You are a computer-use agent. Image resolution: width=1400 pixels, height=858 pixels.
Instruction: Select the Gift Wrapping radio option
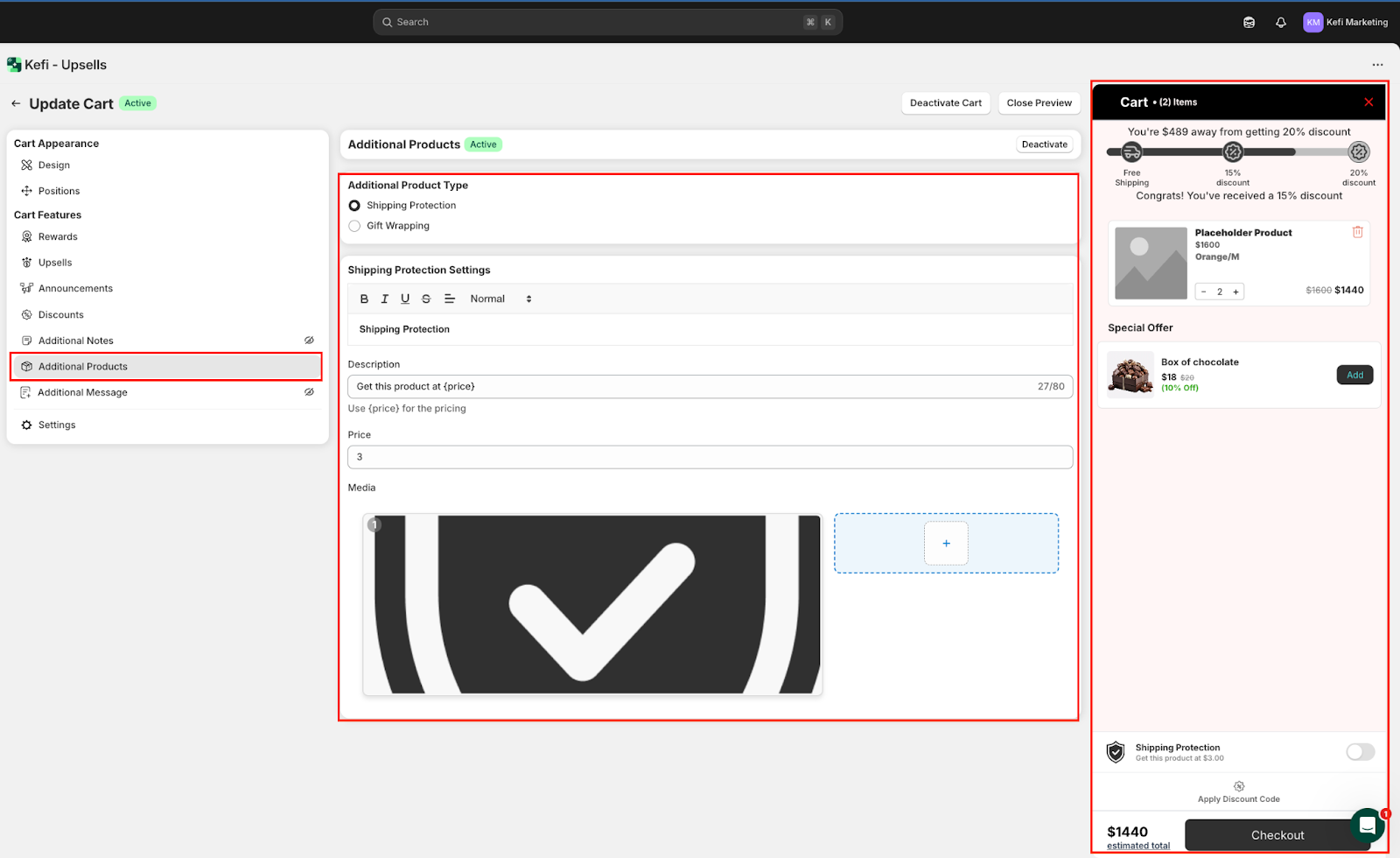pos(354,226)
